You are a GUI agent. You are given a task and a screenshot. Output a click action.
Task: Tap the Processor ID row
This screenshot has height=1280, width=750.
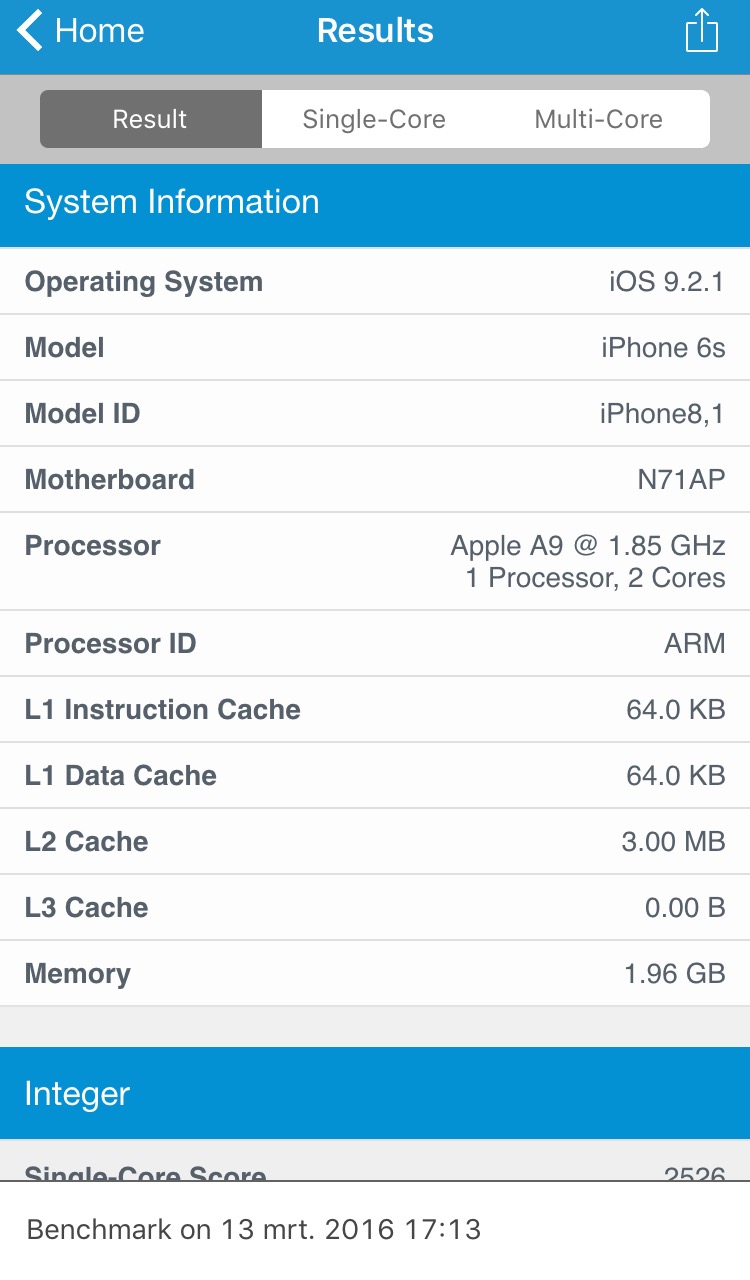pos(375,643)
